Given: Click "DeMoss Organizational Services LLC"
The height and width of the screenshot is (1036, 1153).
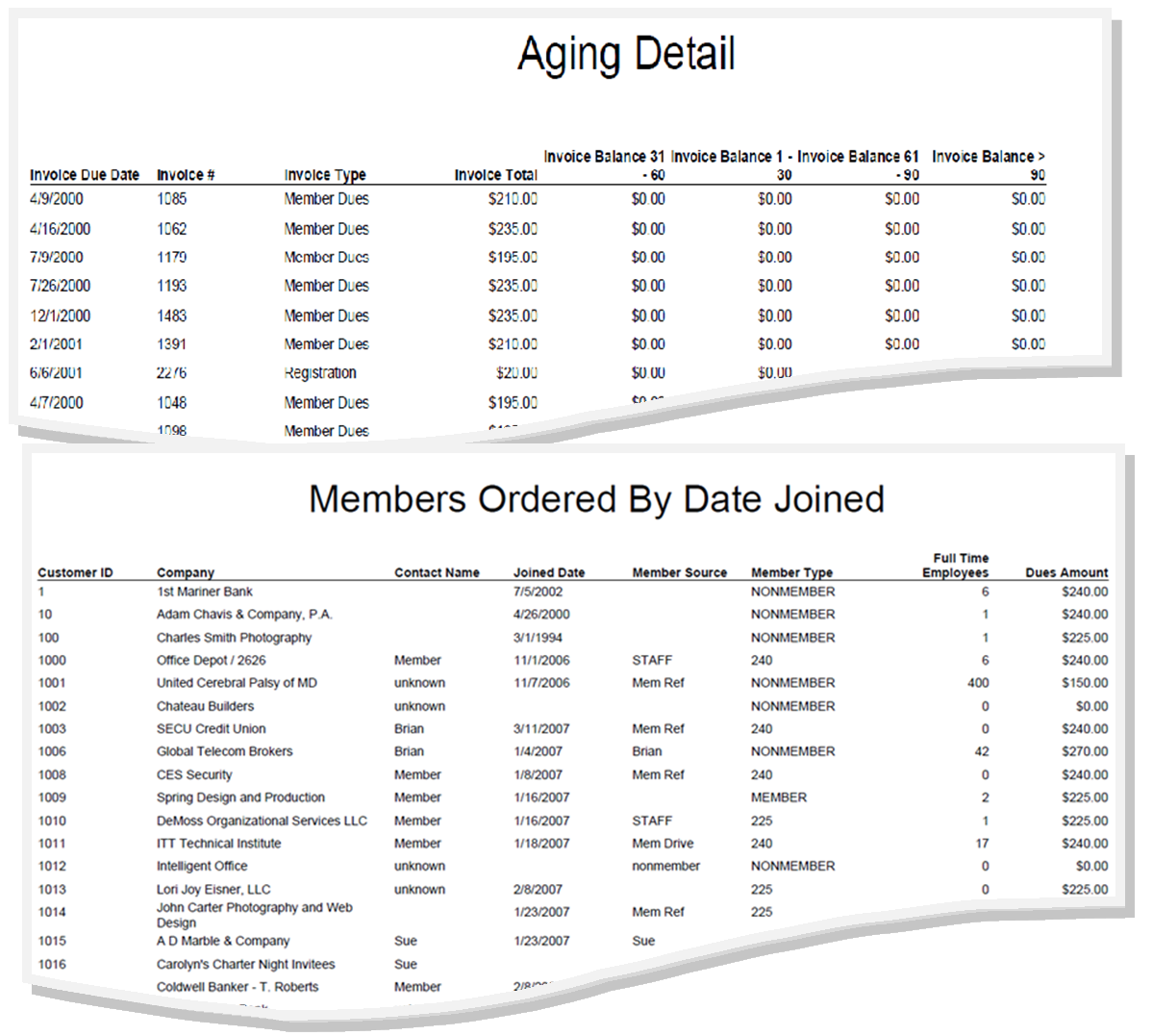Looking at the screenshot, I should point(262,821).
